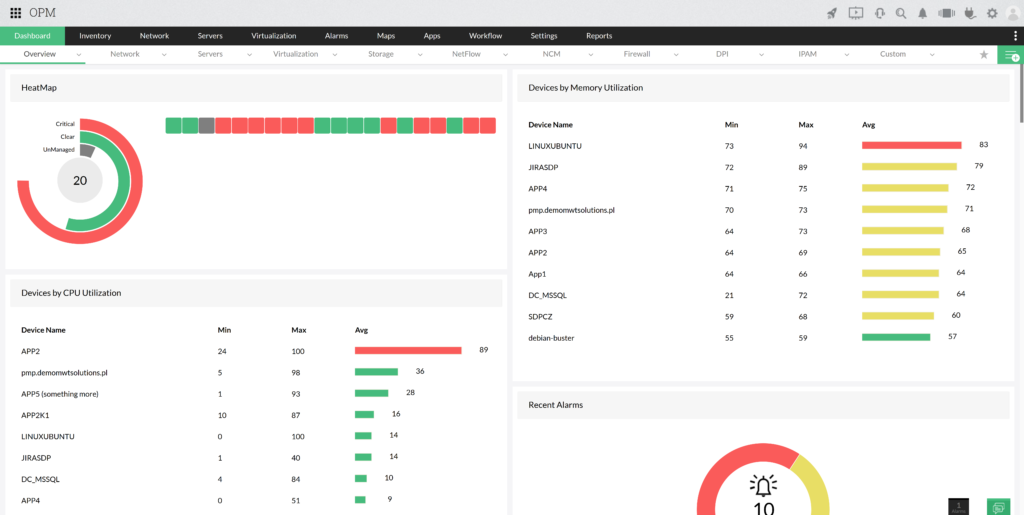This screenshot has width=1024, height=515.
Task: Open the app grid launcher icon
Action: [x=15, y=13]
